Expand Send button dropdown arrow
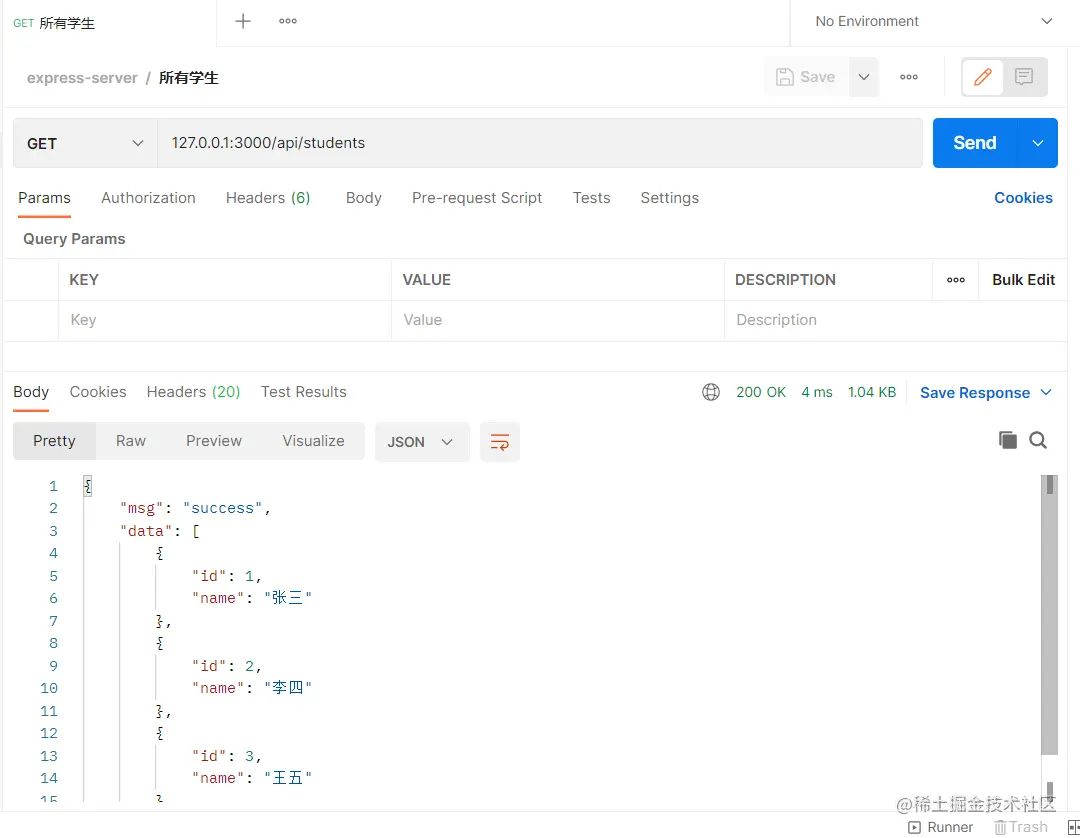1080x838 pixels. pyautogui.click(x=1038, y=143)
